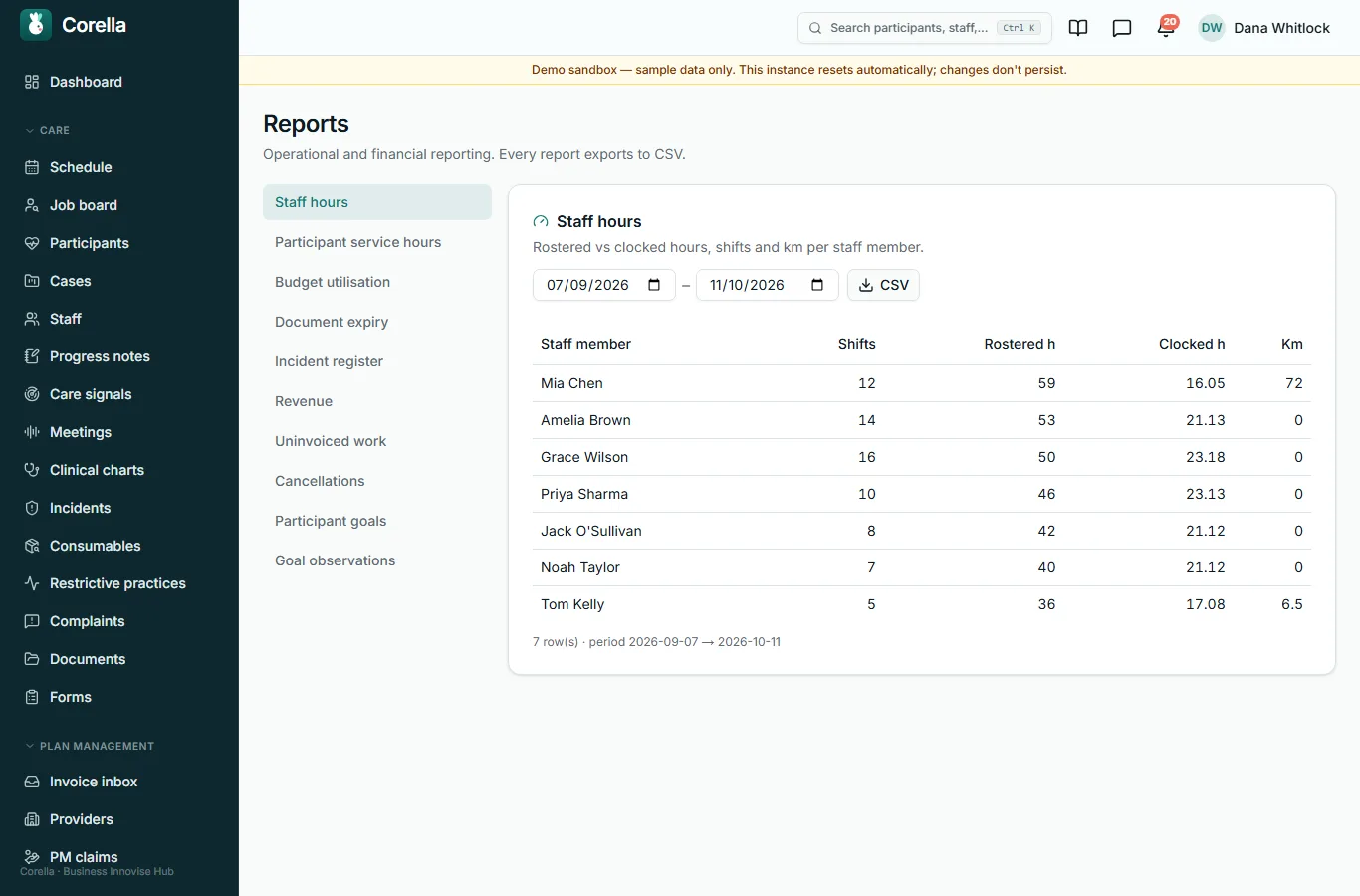Open notifications bell with 20 badge
Image resolution: width=1360 pixels, height=896 pixels.
[x=1166, y=27]
